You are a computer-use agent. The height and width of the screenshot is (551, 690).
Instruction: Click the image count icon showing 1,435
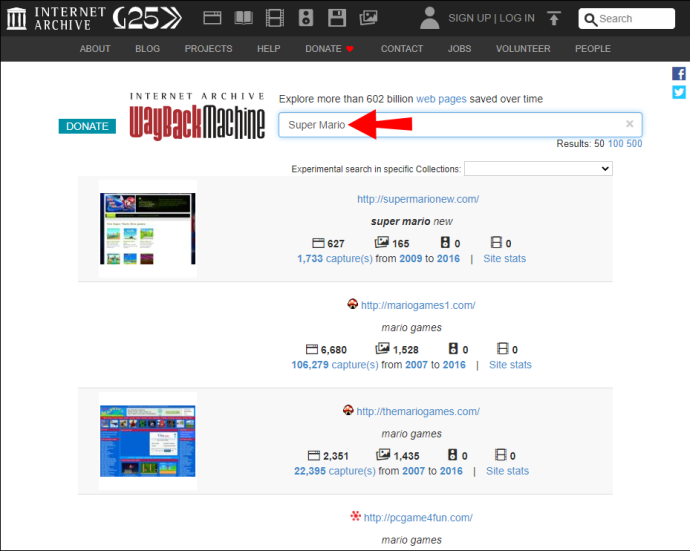tap(383, 454)
